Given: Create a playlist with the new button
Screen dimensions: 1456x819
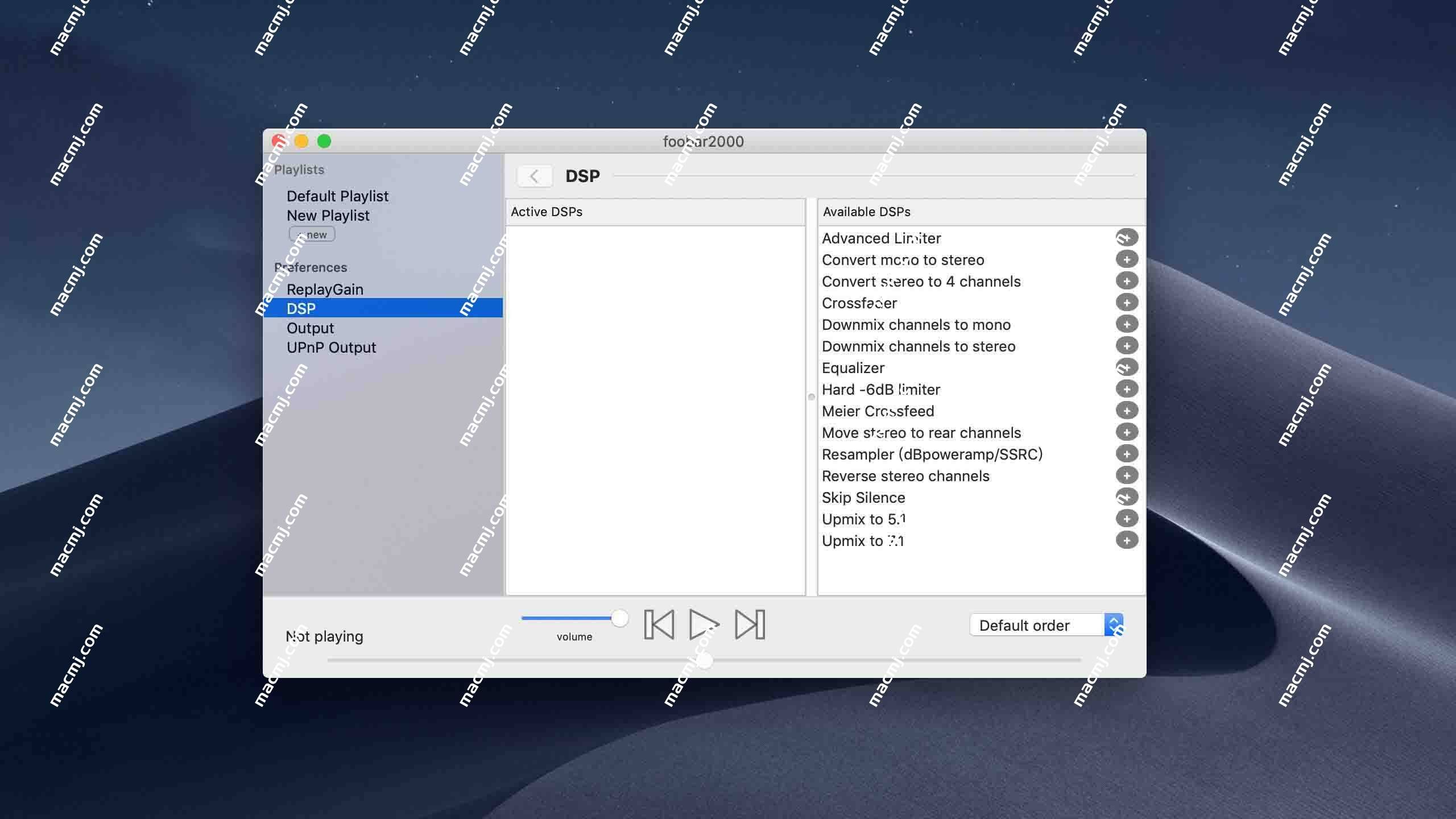Looking at the screenshot, I should tap(312, 234).
